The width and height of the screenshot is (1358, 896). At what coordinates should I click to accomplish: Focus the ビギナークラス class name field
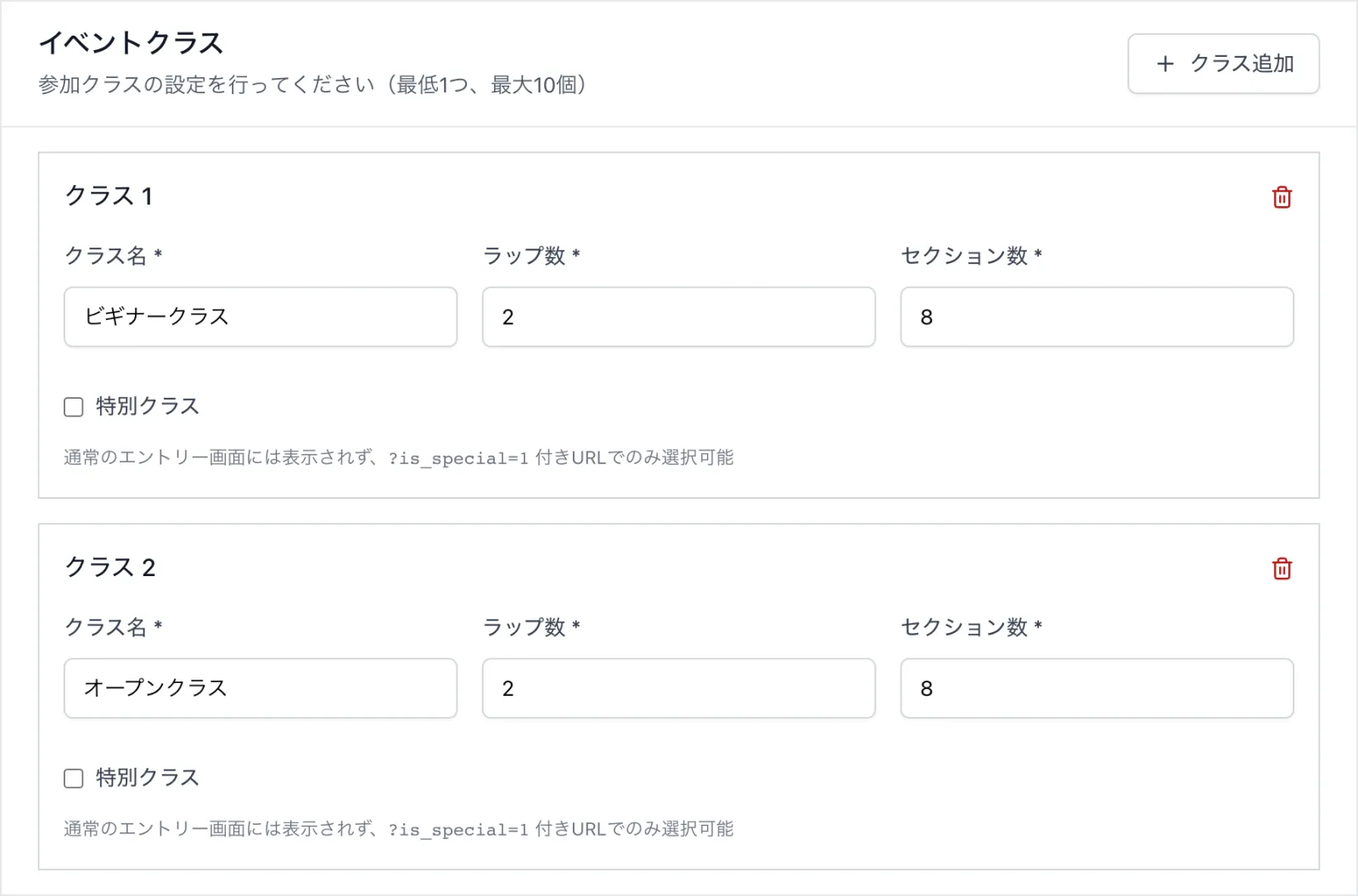pos(261,316)
